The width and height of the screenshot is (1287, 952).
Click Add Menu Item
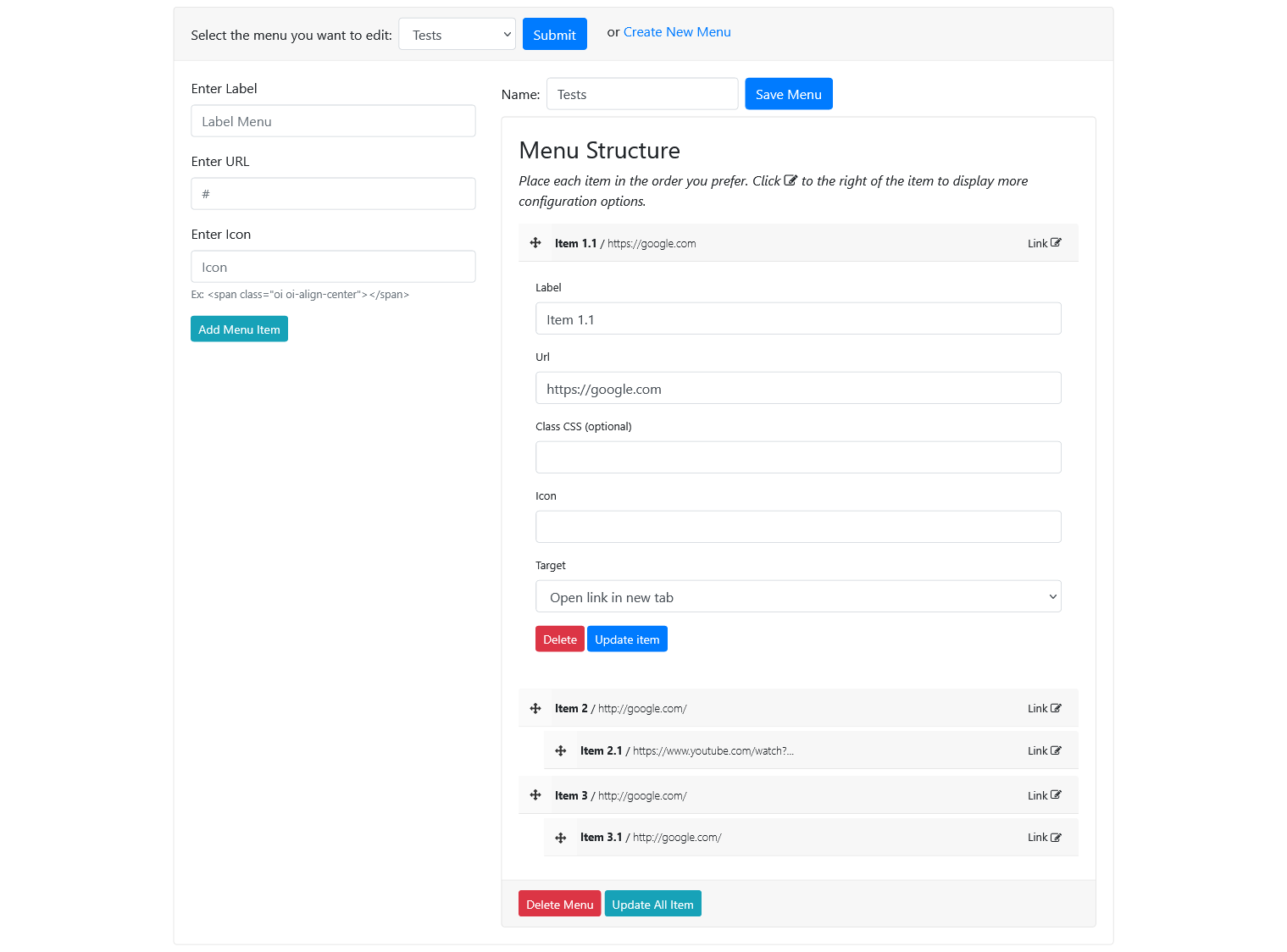[x=239, y=329]
